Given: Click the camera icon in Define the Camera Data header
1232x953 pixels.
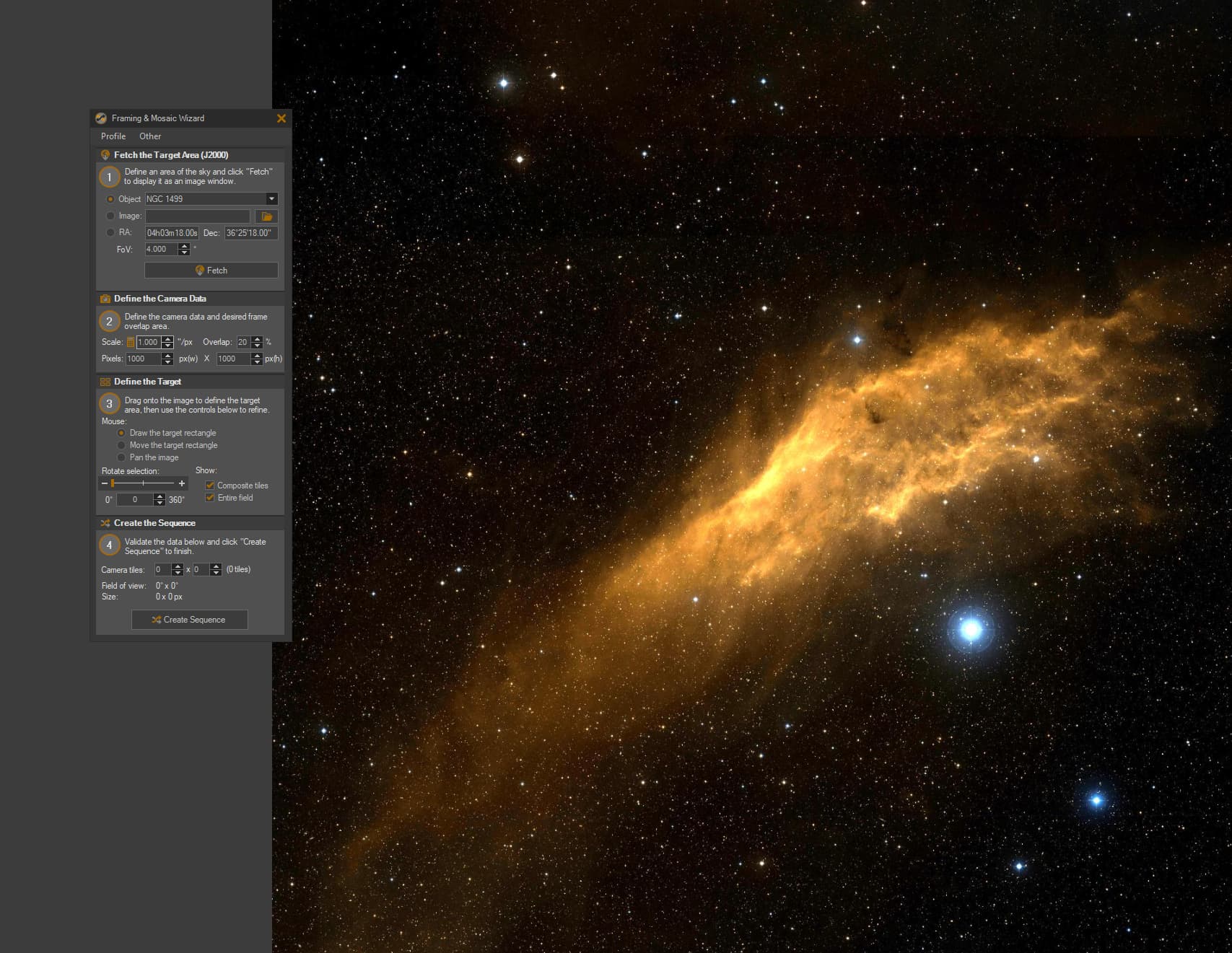Looking at the screenshot, I should pyautogui.click(x=105, y=299).
